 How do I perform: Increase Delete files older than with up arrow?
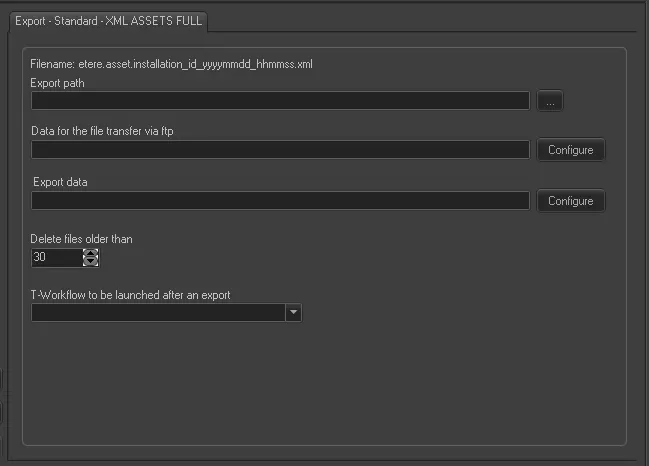[91, 253]
